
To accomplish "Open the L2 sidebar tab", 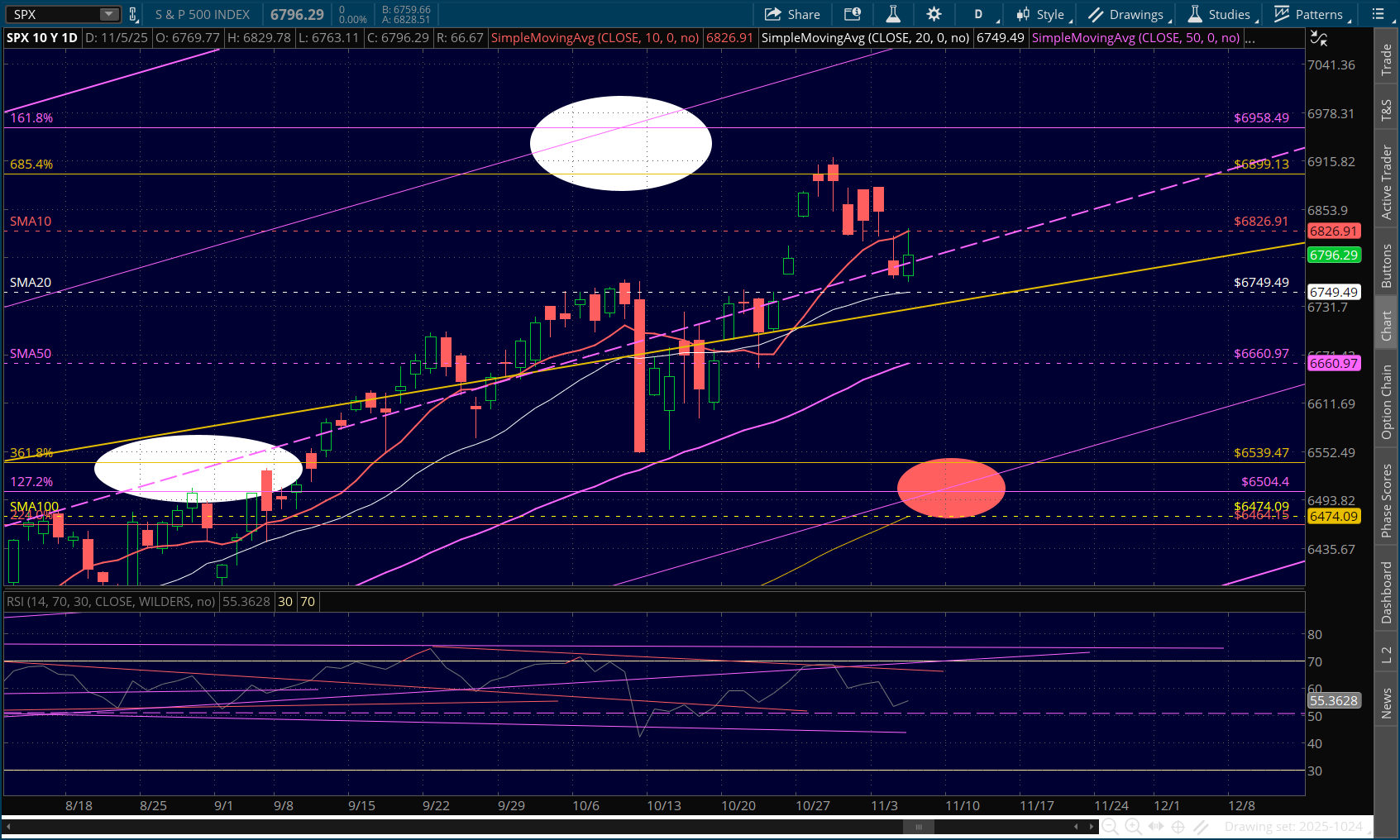I will coord(1386,654).
